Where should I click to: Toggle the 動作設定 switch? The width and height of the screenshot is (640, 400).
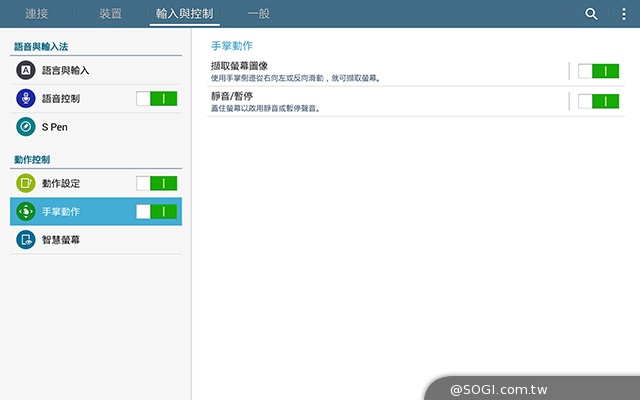[157, 183]
